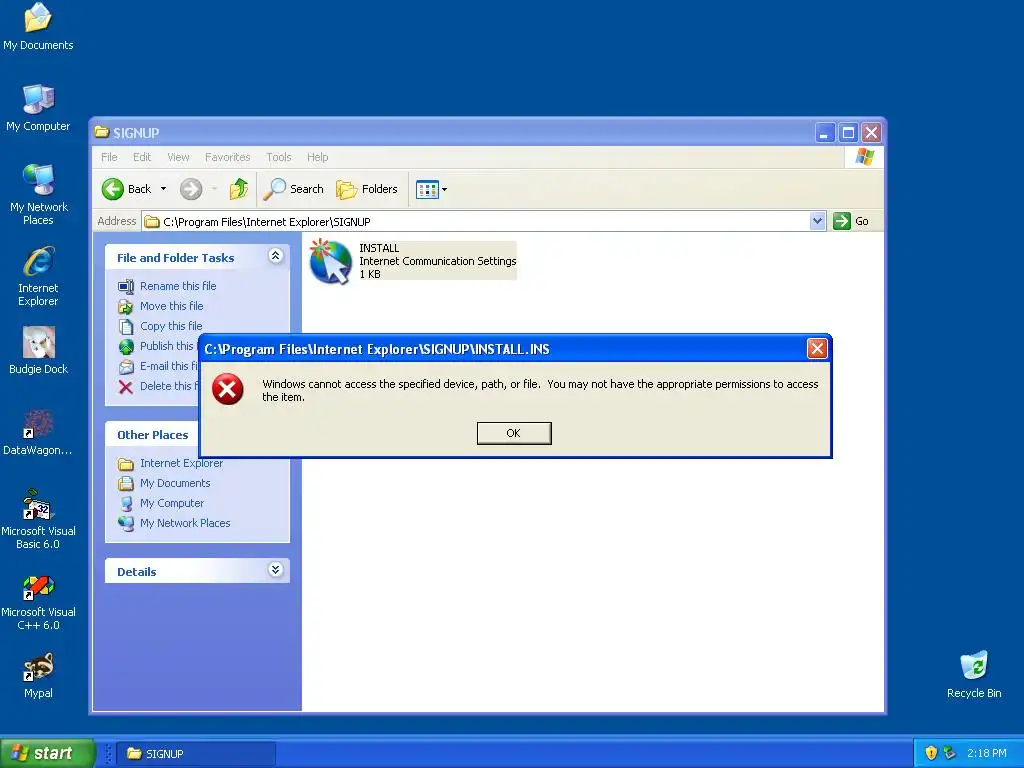Viewport: 1024px width, 768px height.
Task: Toggle the Folders pane
Action: click(x=367, y=189)
